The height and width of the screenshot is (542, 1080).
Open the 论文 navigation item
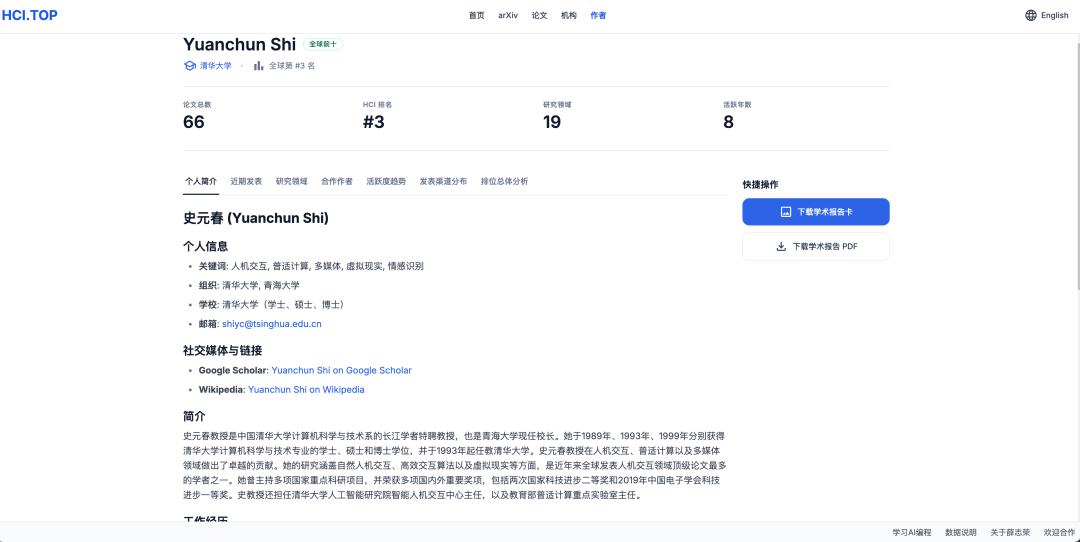[539, 15]
